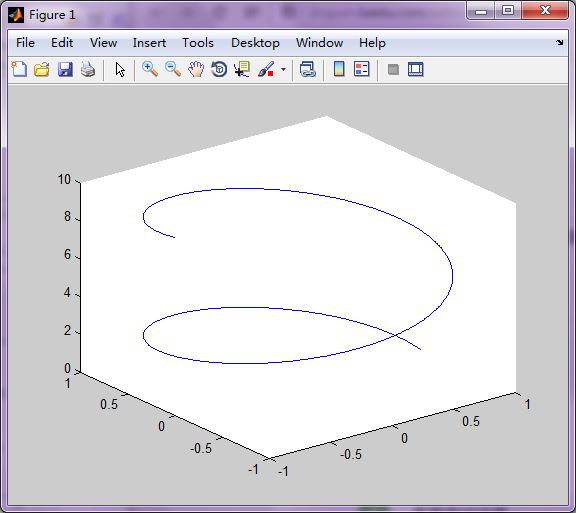The image size is (576, 513).
Task: Enable the Rotate 3D tool
Action: point(219,69)
